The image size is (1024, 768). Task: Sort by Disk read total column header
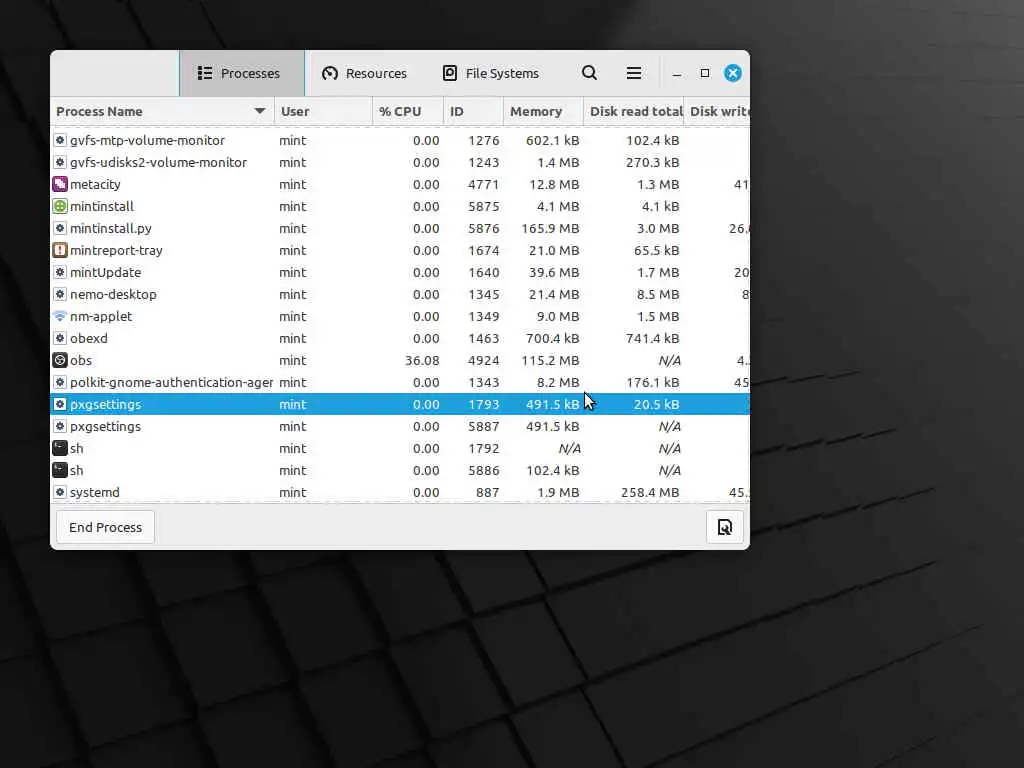(x=633, y=111)
